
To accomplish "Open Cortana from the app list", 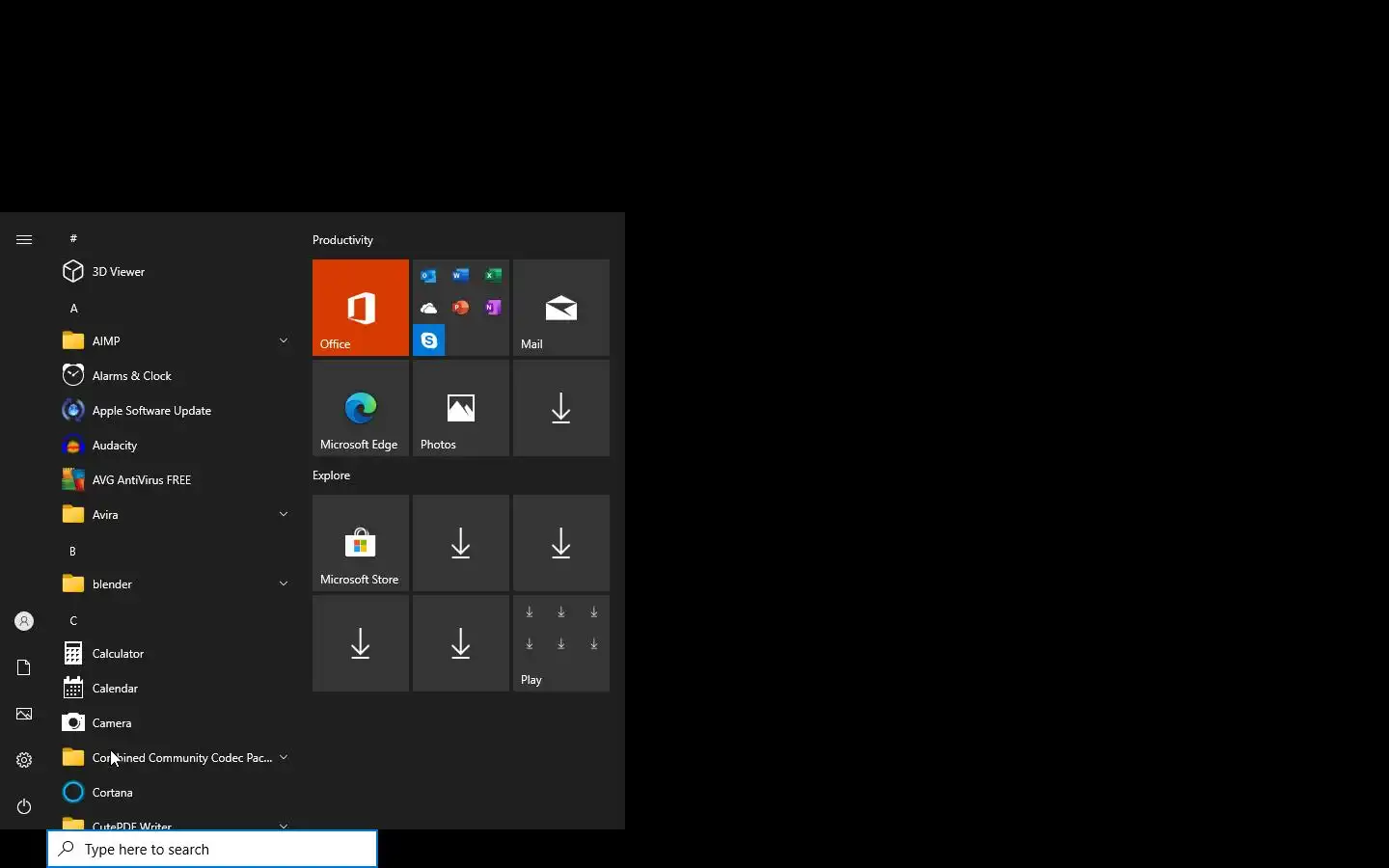I will click(174, 793).
